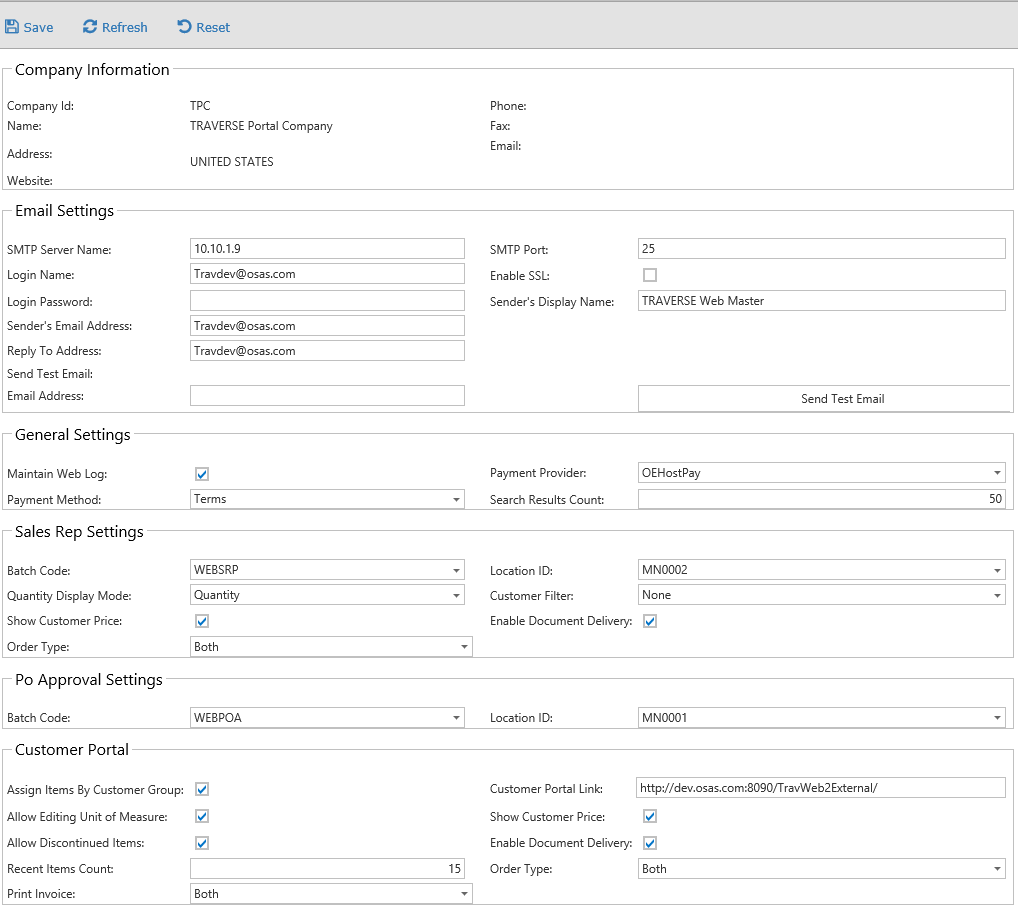Expand the Payment Method dropdown
Viewport: 1018px width, 908px height.
(x=456, y=499)
